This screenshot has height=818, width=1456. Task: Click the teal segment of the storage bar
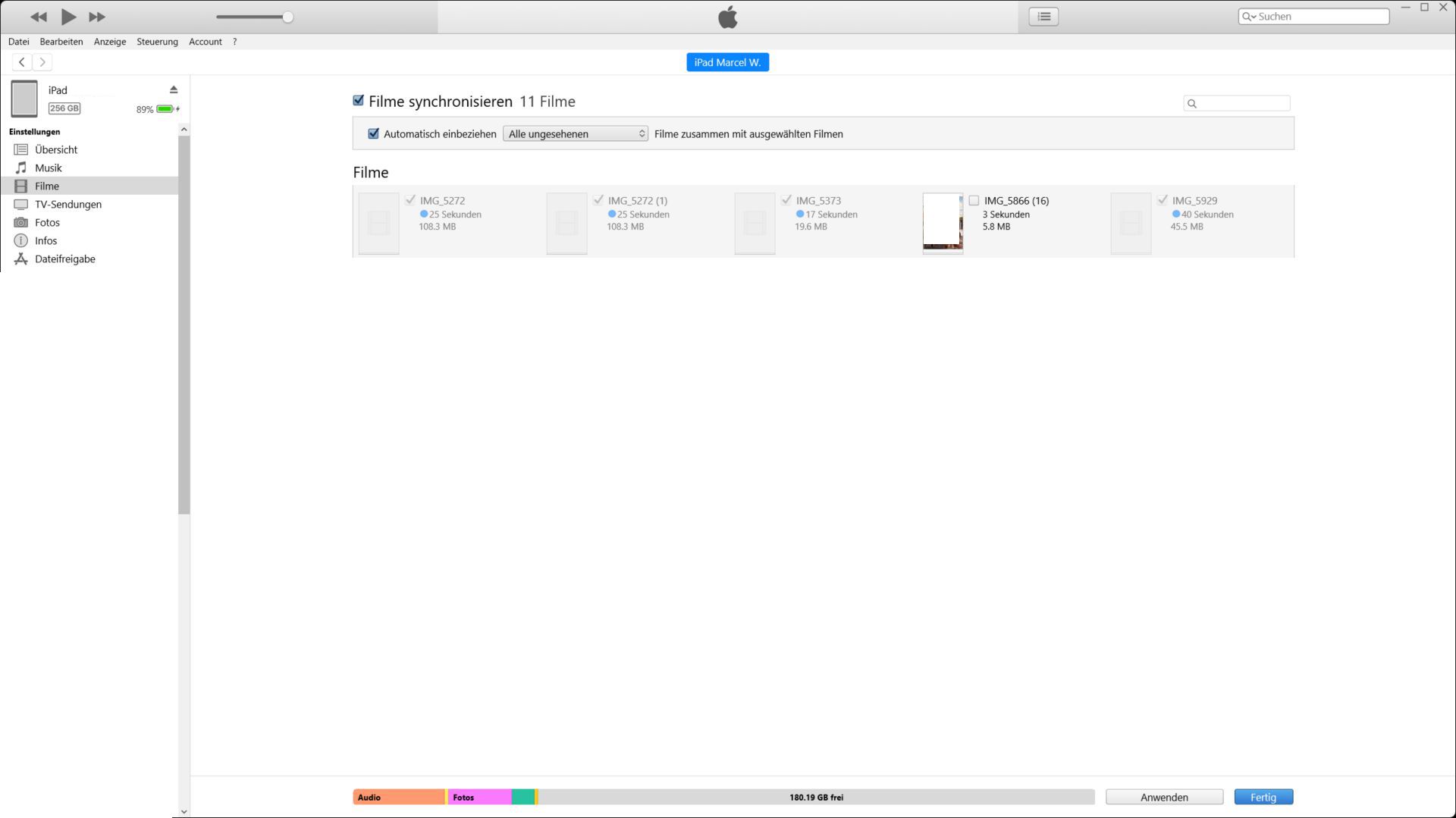click(523, 797)
